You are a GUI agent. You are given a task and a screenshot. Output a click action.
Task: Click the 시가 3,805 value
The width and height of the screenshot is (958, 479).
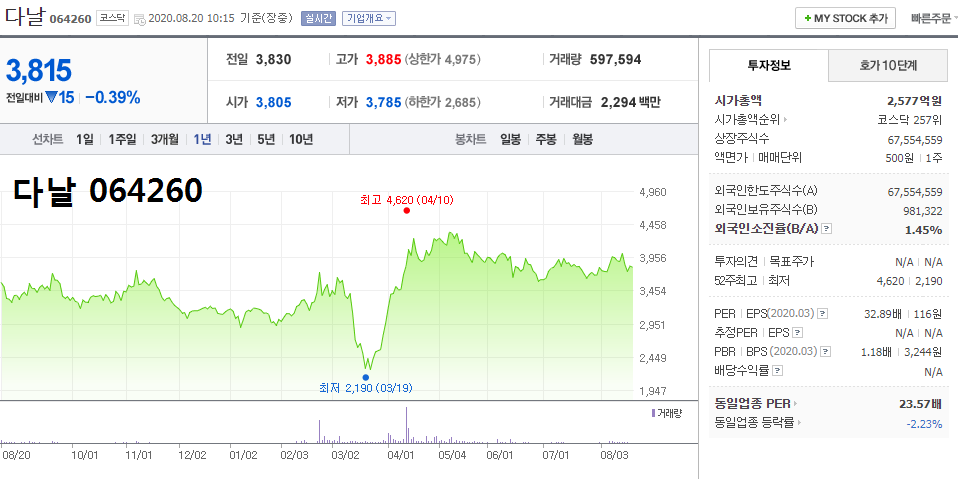click(274, 102)
